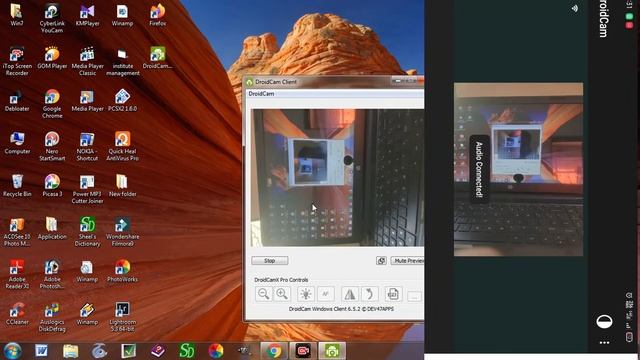Trigger autofocus with the AF button

click(x=325, y=294)
